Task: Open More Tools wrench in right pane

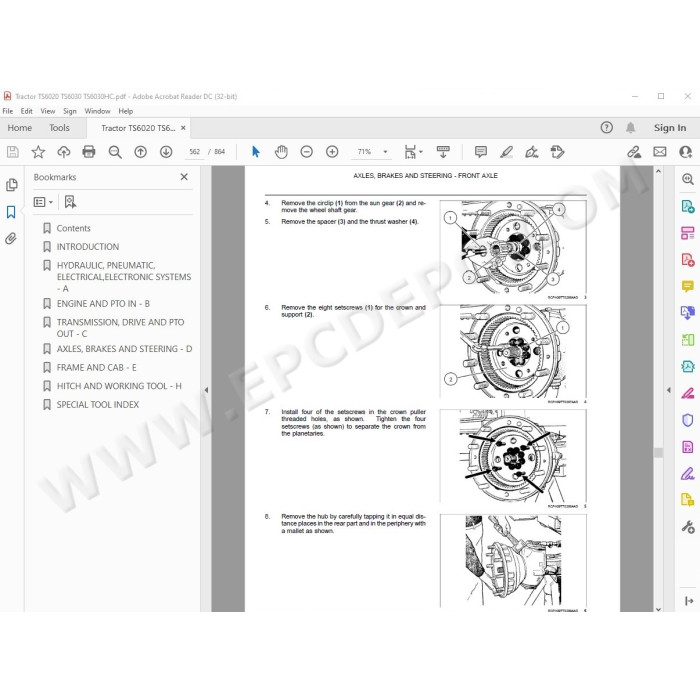Action: tap(688, 527)
